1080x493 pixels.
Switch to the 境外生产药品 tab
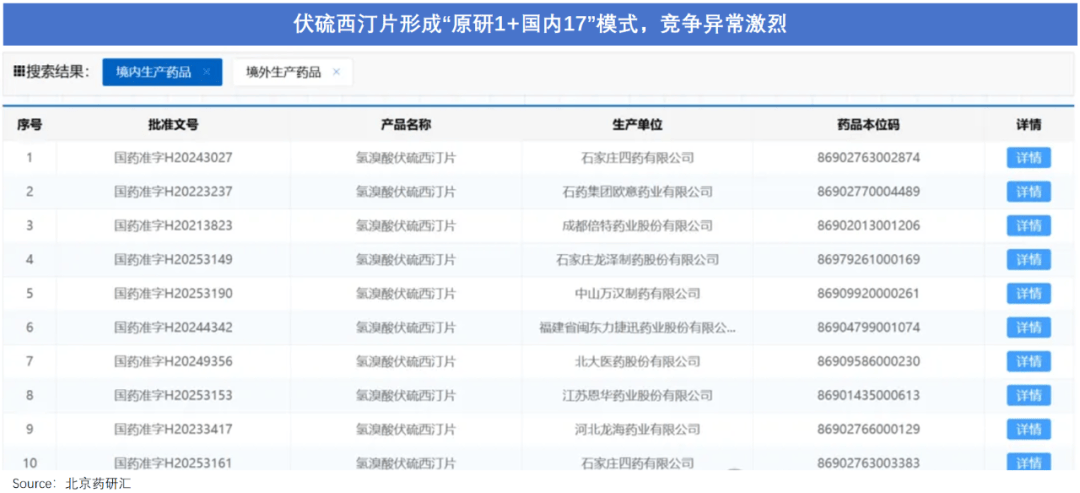pos(293,72)
